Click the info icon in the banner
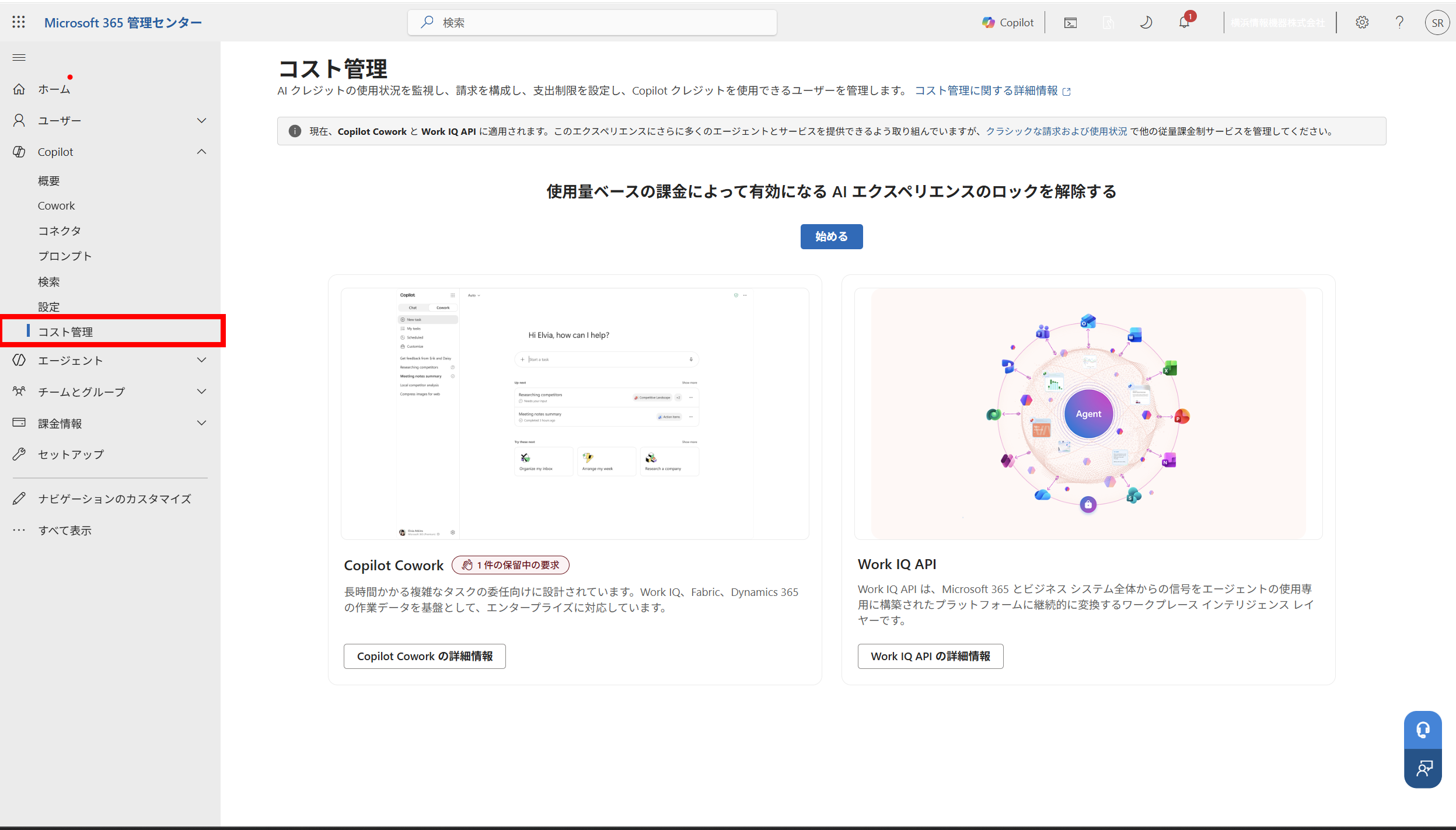Screen dimensions: 1456x830 click(295, 131)
